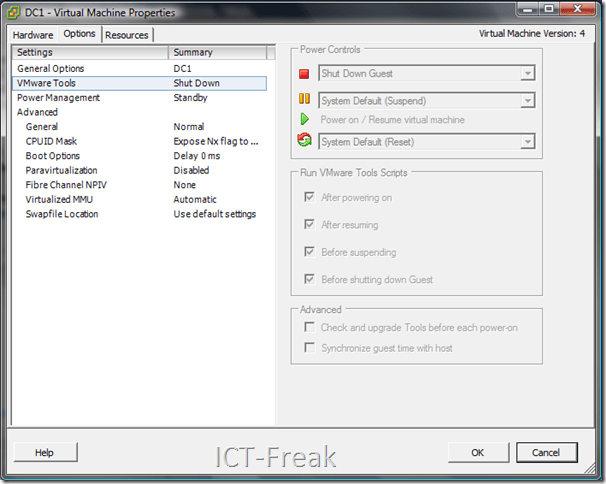The image size is (606, 484).
Task: Click the OK button
Action: (477, 452)
